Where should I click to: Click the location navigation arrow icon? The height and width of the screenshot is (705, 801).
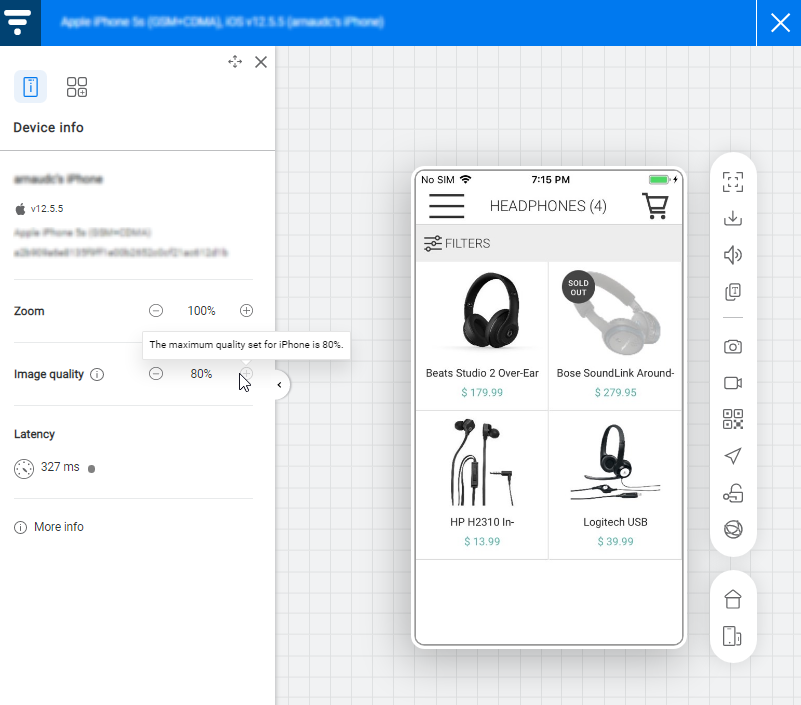point(733,456)
